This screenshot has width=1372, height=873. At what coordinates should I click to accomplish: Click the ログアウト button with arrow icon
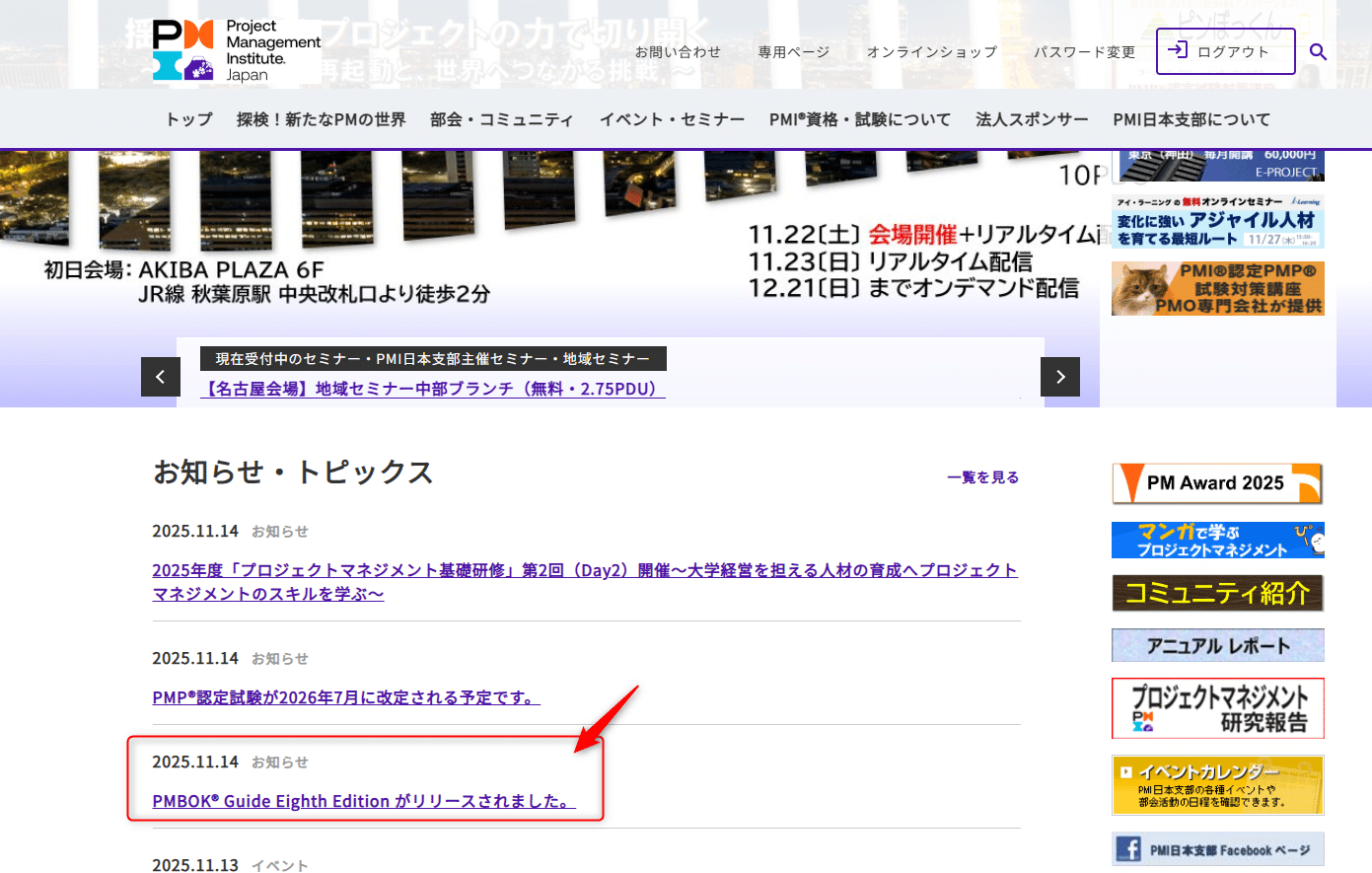[1225, 51]
